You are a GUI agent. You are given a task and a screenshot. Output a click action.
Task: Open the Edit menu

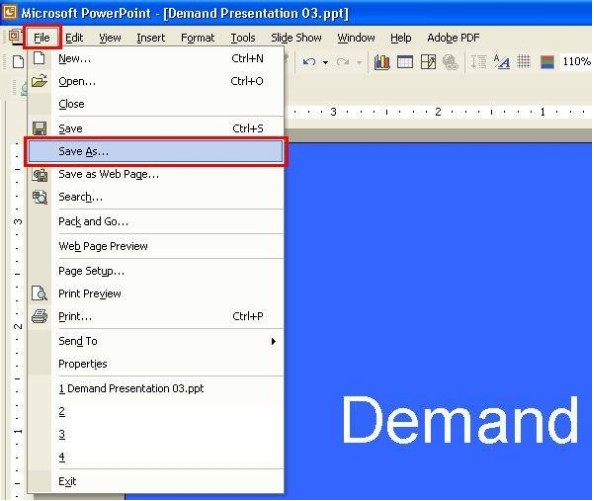[x=74, y=37]
